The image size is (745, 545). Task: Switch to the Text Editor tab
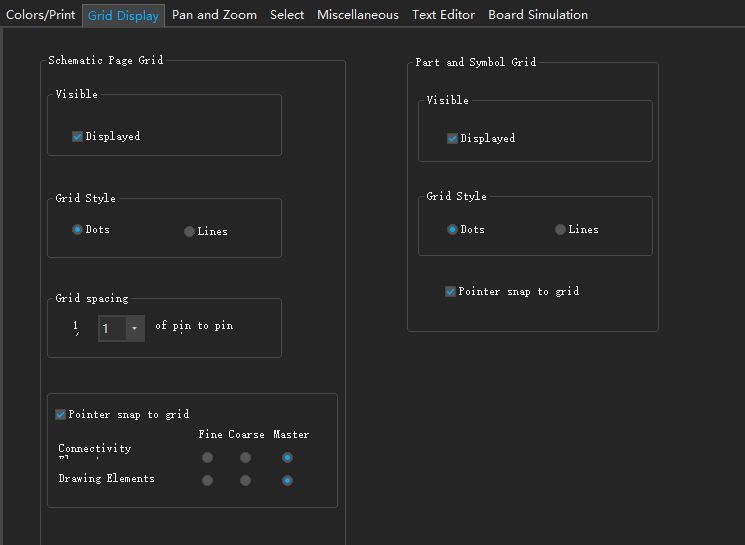click(443, 15)
